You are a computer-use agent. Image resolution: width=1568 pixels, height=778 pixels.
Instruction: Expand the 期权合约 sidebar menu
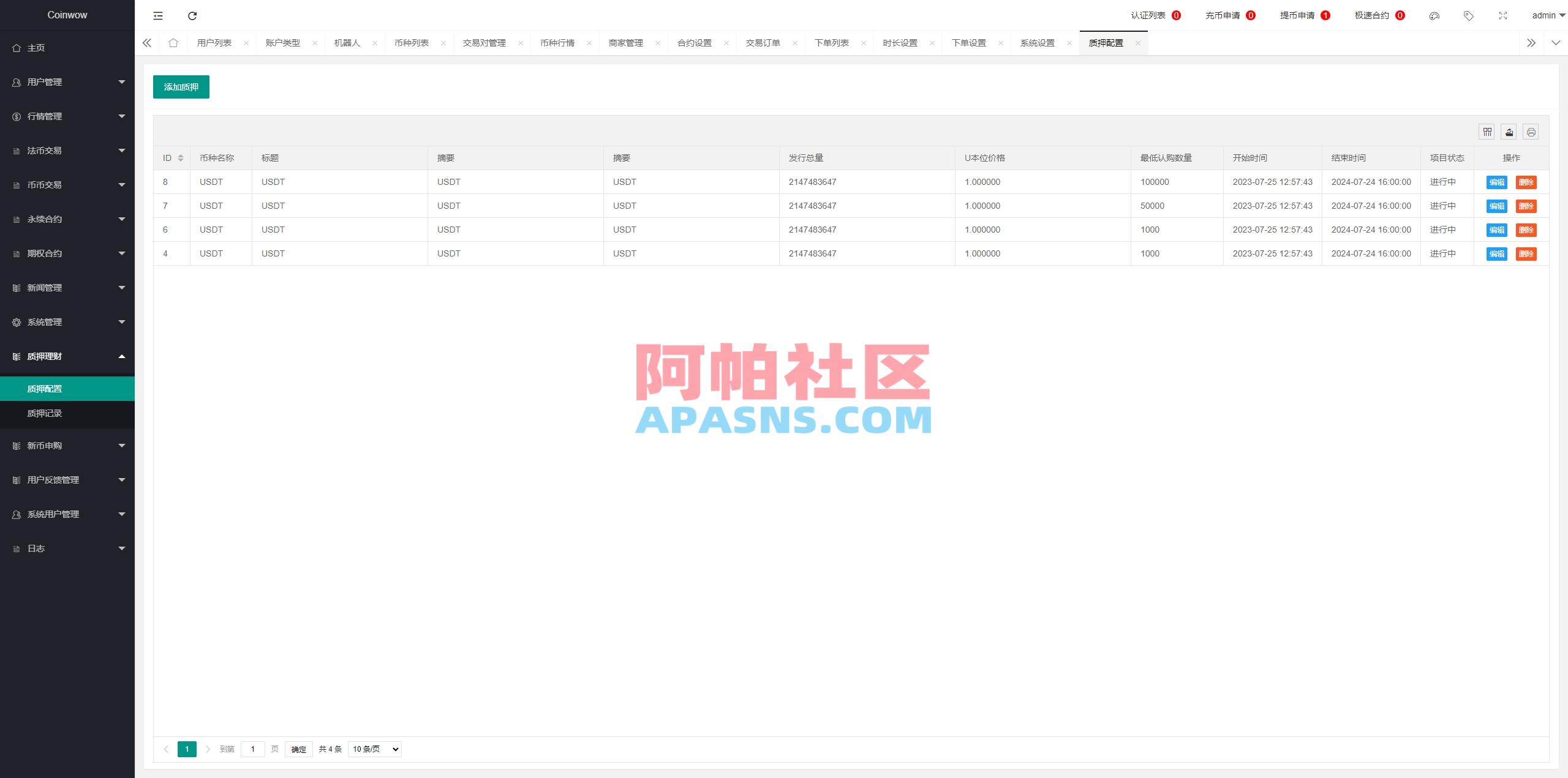[67, 253]
